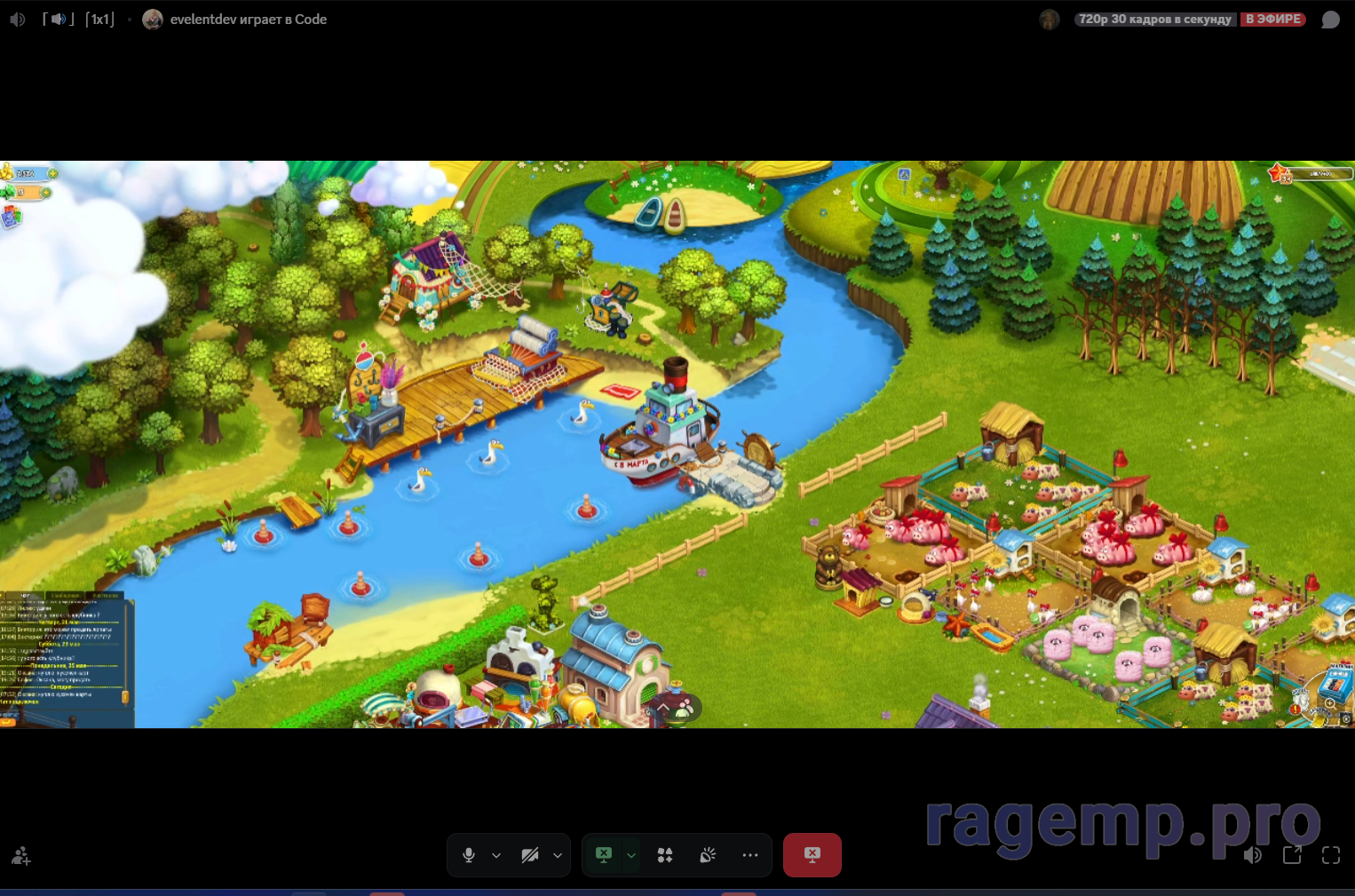Select the first tab of the game chat
Image resolution: width=1355 pixels, height=896 pixels.
point(27,596)
